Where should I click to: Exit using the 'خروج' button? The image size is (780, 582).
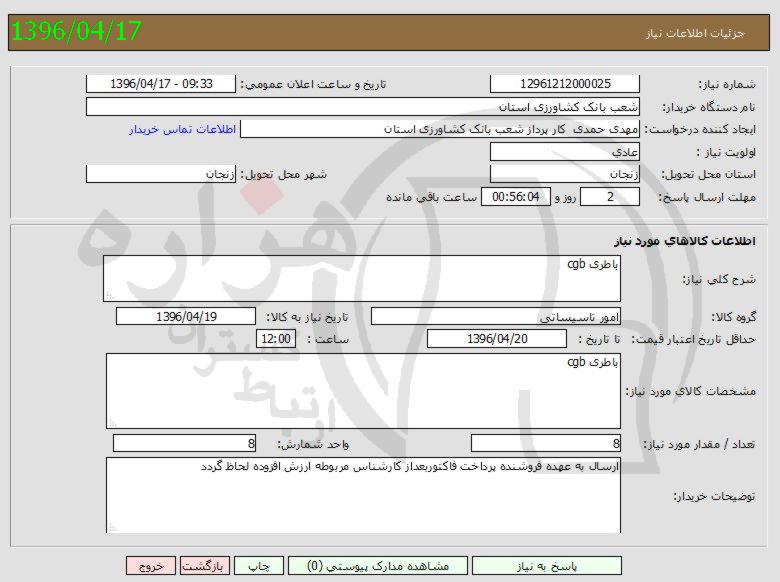(x=151, y=566)
